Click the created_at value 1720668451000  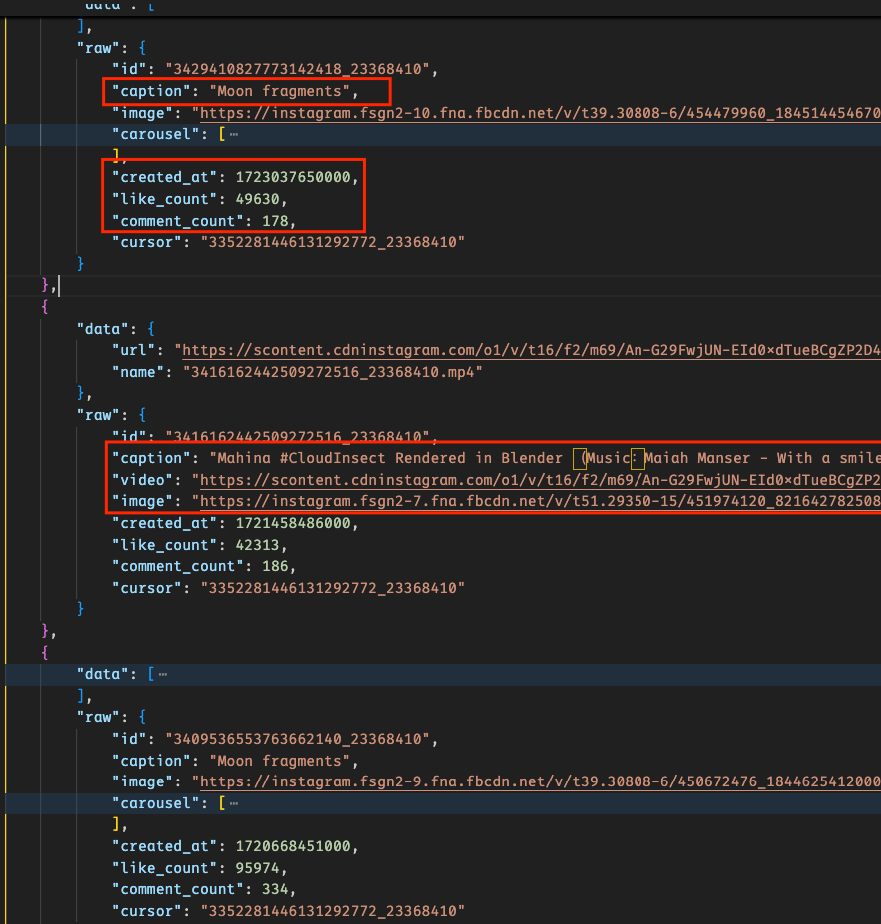(293, 846)
